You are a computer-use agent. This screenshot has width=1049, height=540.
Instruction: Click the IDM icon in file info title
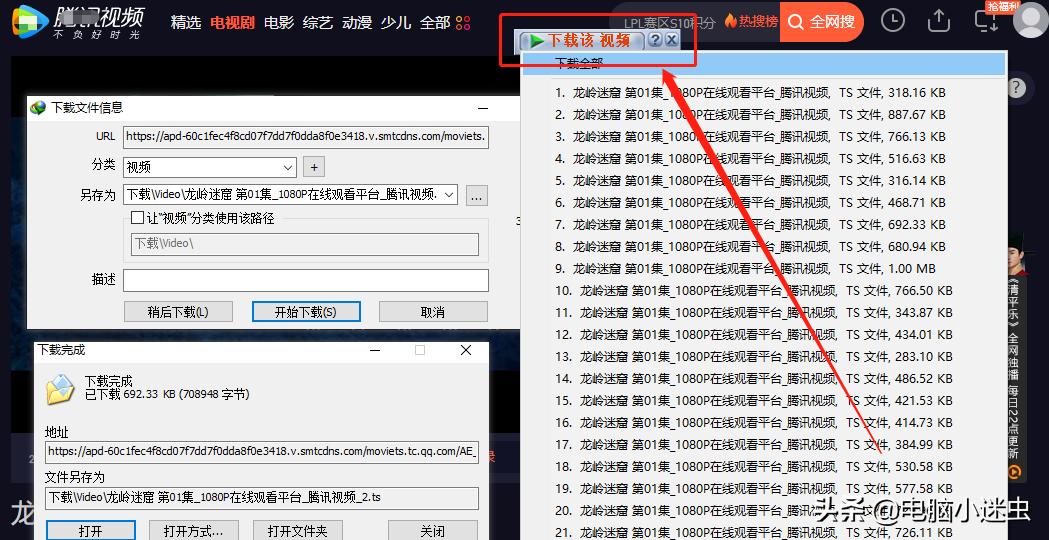pyautogui.click(x=39, y=108)
